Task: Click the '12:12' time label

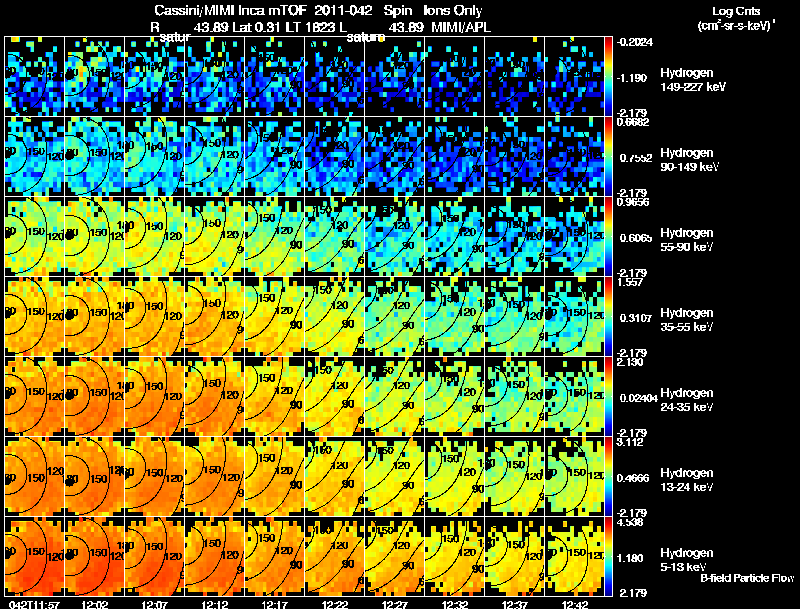Action: [214, 604]
